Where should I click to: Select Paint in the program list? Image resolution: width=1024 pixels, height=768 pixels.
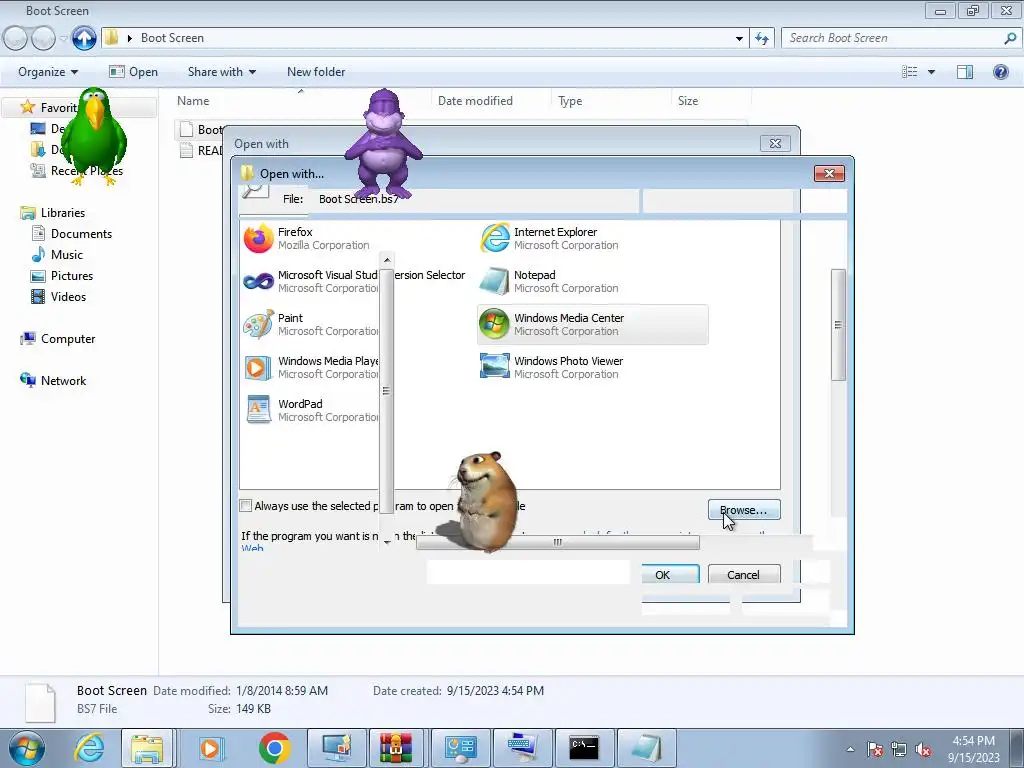point(310,325)
